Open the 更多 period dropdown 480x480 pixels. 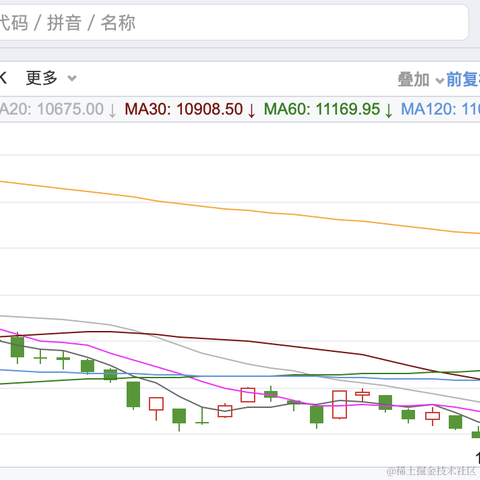click(x=51, y=78)
